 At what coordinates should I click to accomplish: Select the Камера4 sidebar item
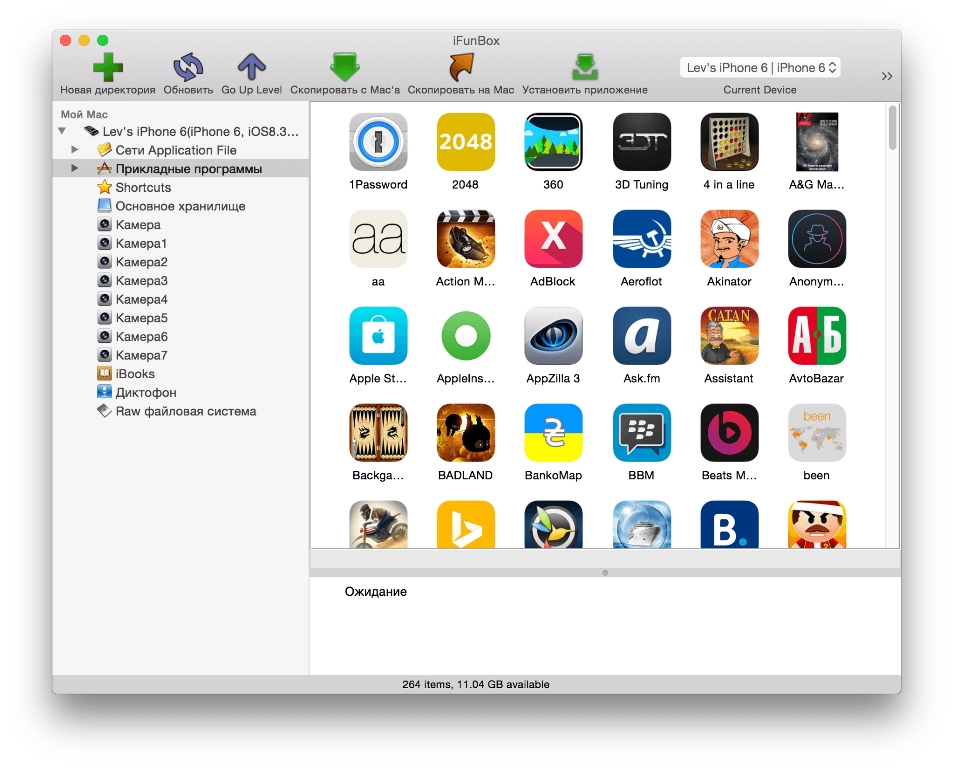tap(132, 300)
